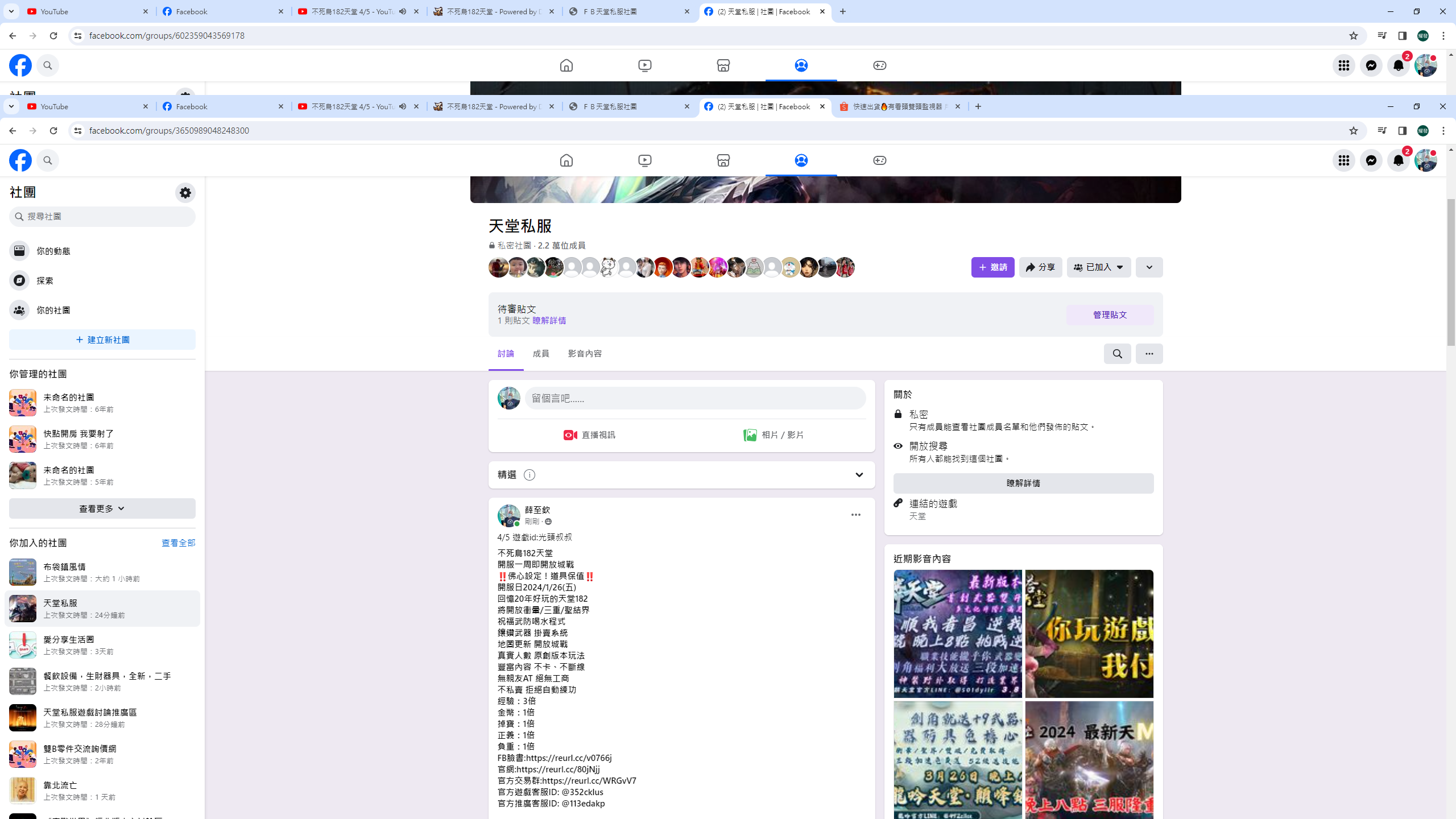Click the page vertical scrollbar in front window

click(x=1451, y=273)
